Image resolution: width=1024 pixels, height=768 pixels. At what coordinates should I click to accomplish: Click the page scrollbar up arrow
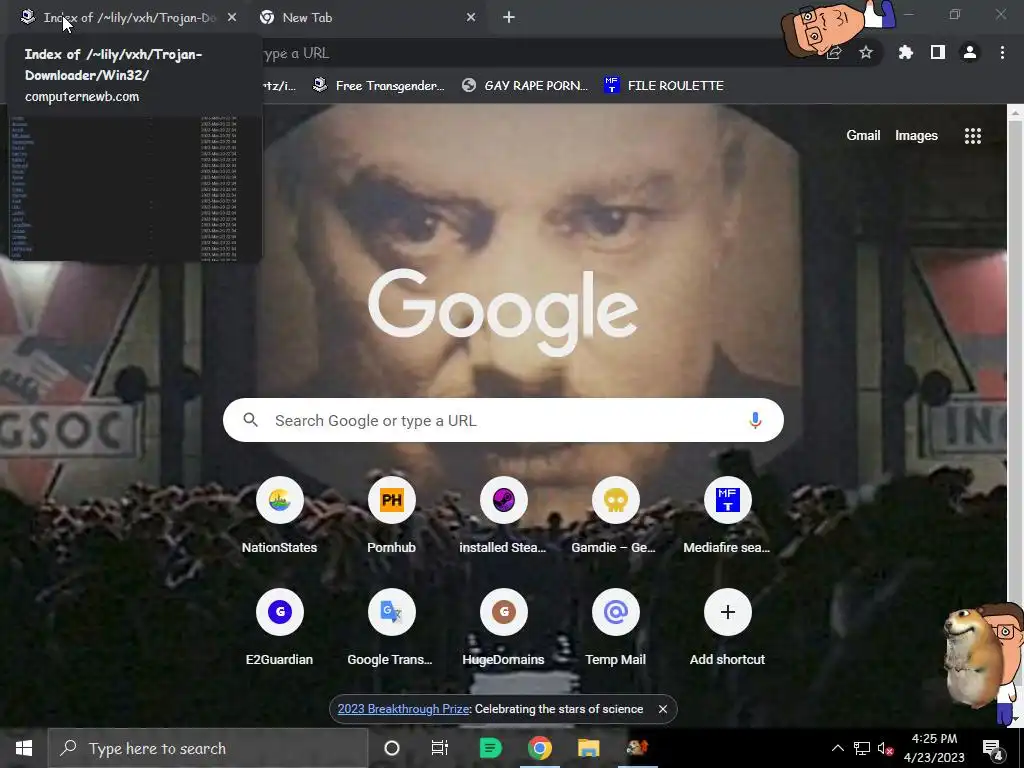click(x=1016, y=112)
